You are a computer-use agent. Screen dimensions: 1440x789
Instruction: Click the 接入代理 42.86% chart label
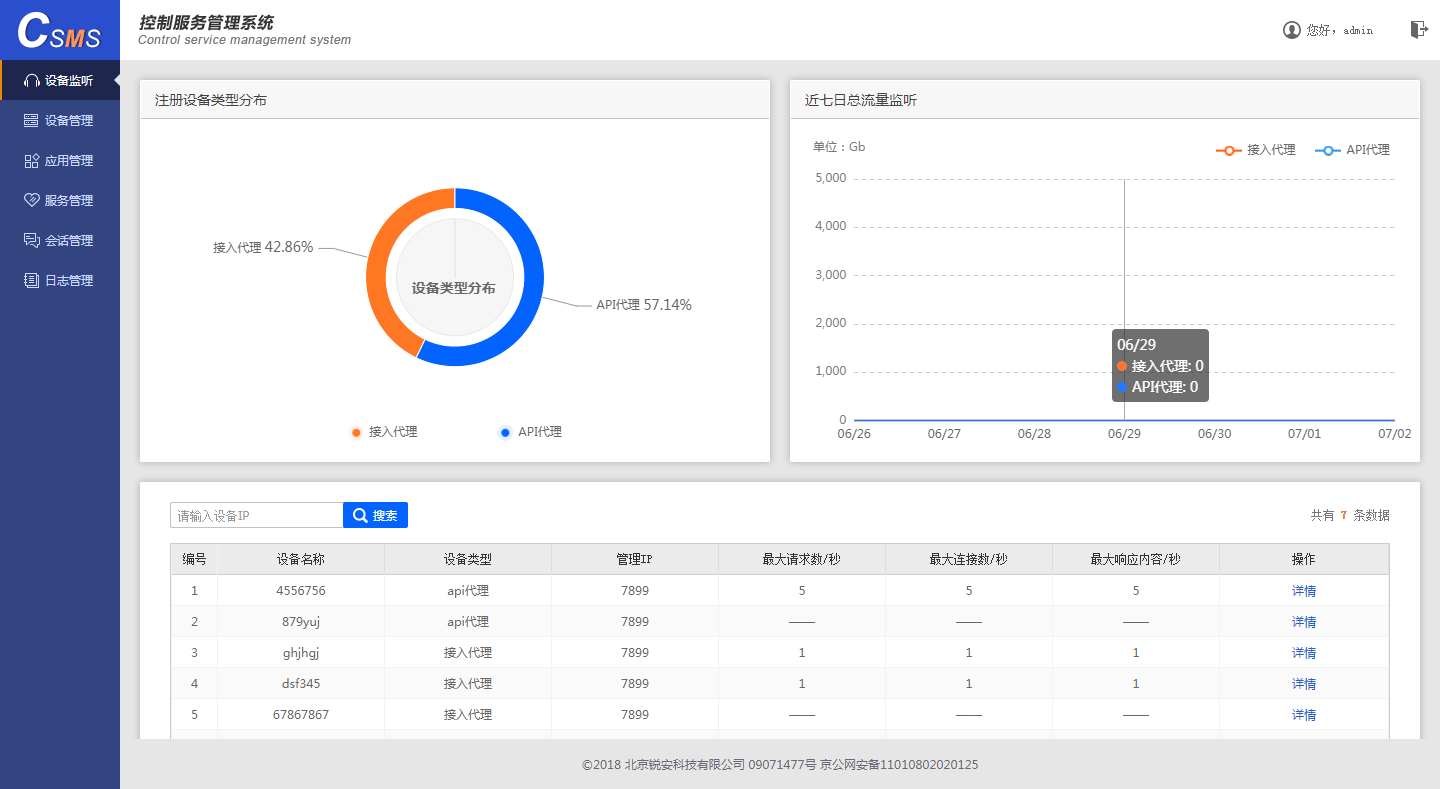(x=263, y=247)
